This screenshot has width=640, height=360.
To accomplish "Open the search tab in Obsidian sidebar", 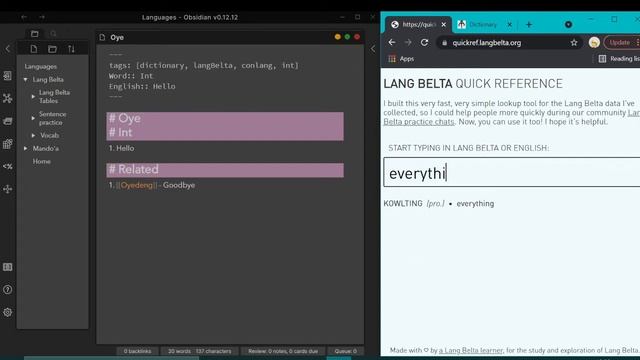I will (x=53, y=34).
